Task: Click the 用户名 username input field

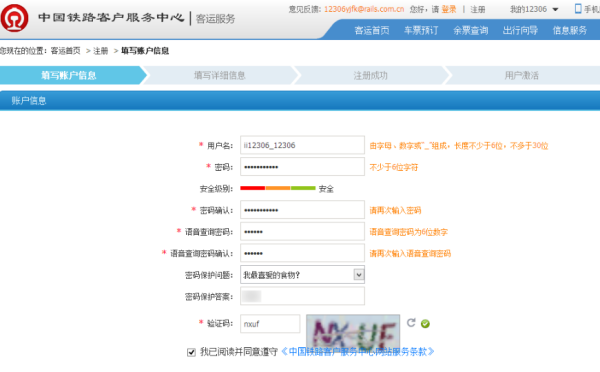Action: [x=302, y=145]
